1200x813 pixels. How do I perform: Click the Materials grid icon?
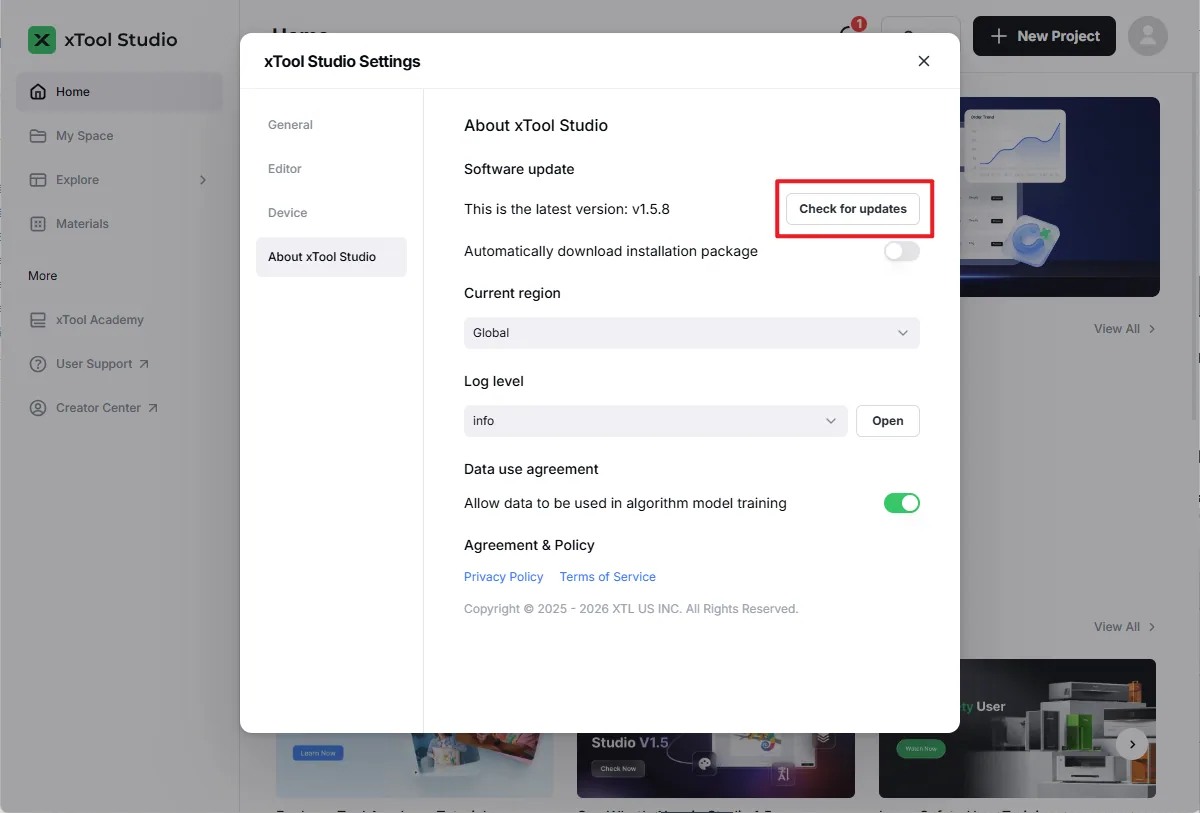(38, 224)
